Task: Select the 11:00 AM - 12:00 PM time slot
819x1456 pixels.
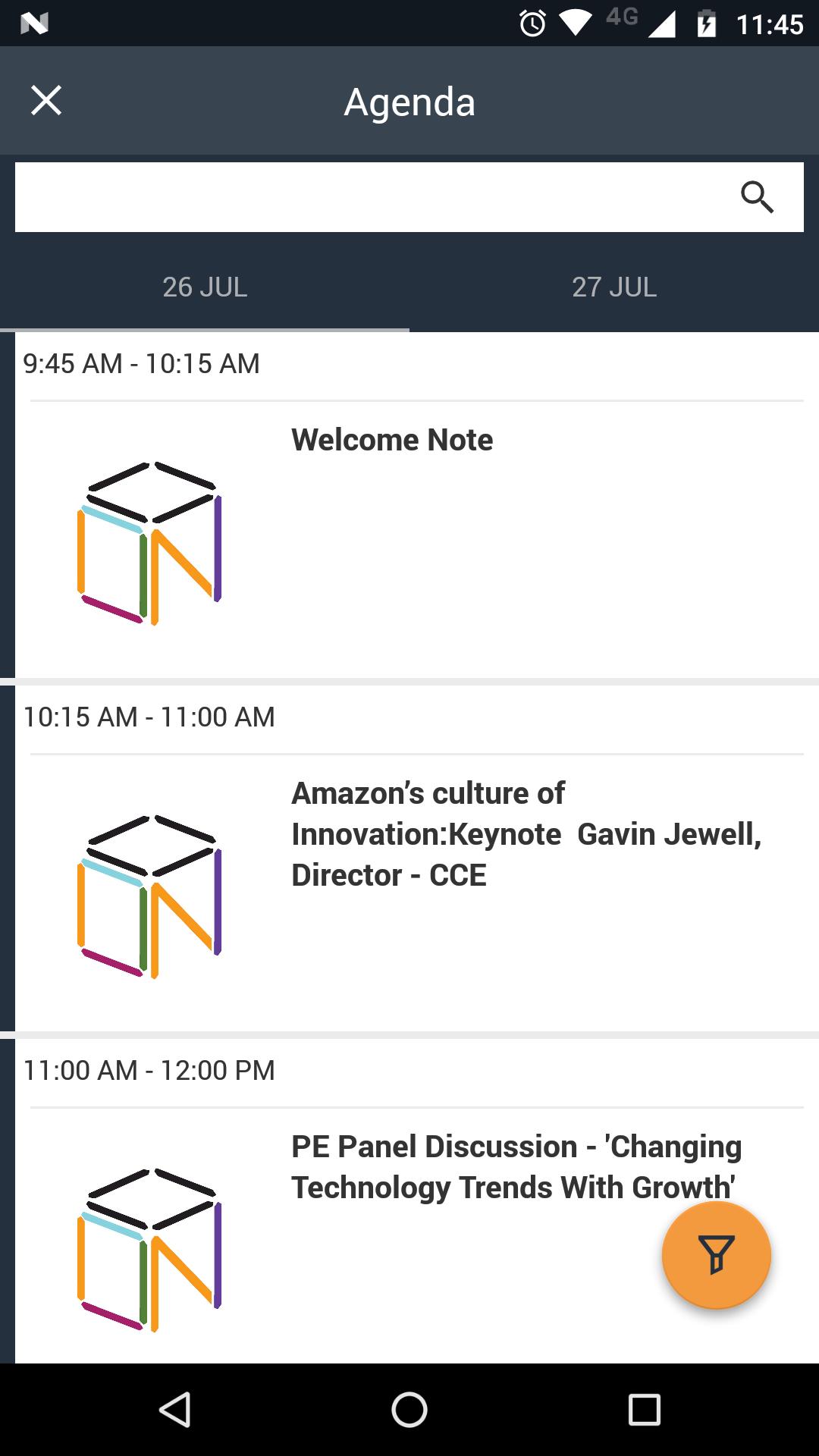Action: point(149,1071)
